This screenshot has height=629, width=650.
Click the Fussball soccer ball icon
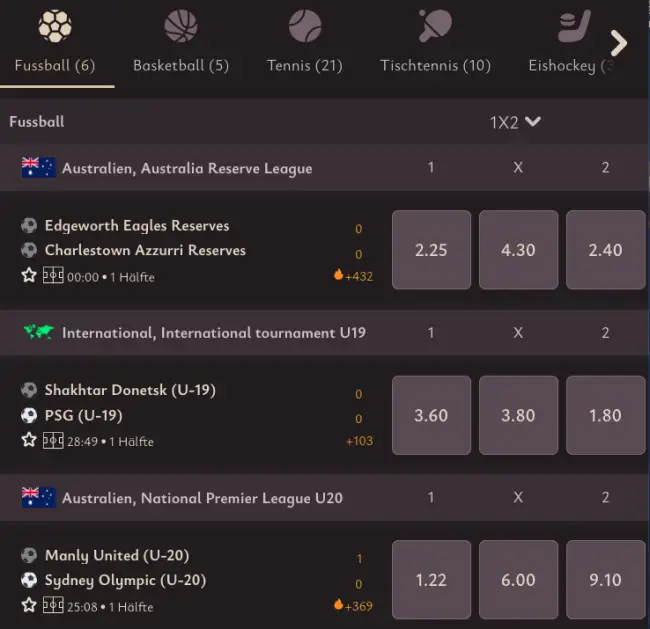point(55,25)
